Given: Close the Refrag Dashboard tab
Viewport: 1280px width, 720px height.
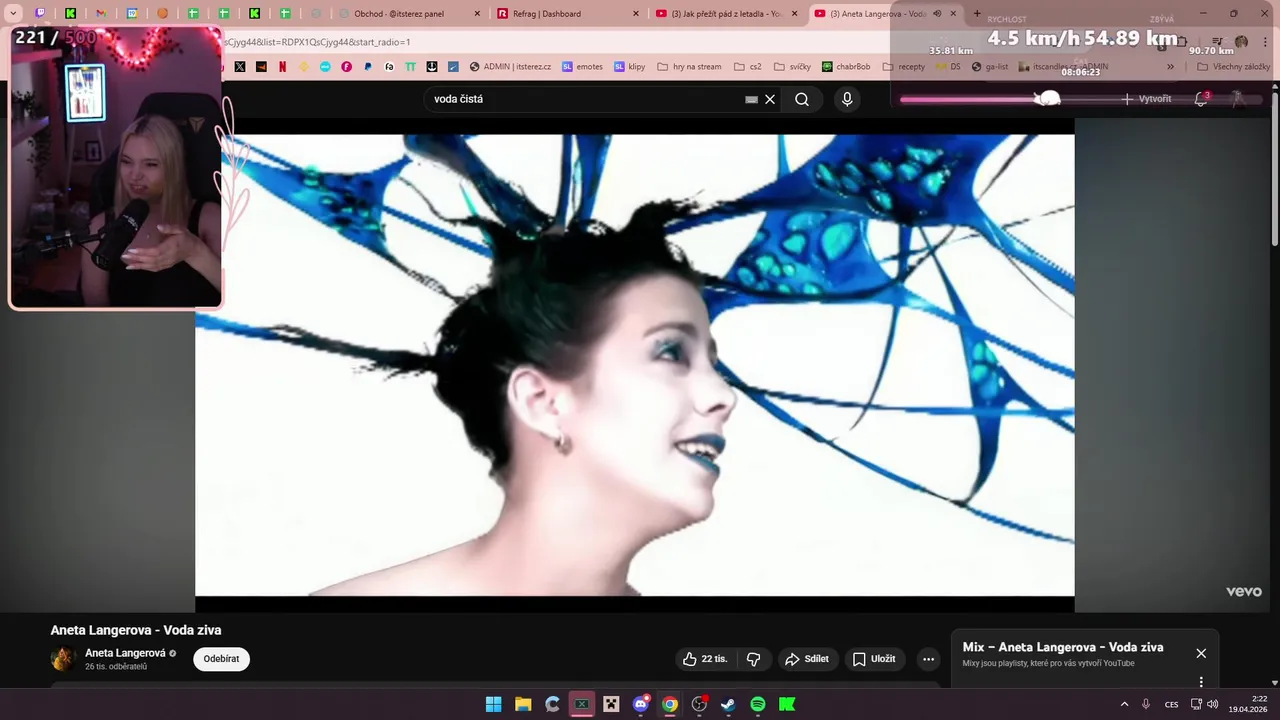Looking at the screenshot, I should (x=635, y=14).
